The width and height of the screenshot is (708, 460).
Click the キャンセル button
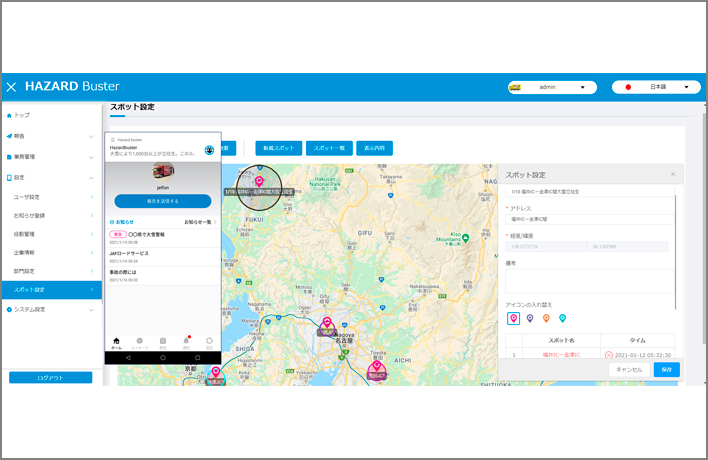[x=629, y=369]
